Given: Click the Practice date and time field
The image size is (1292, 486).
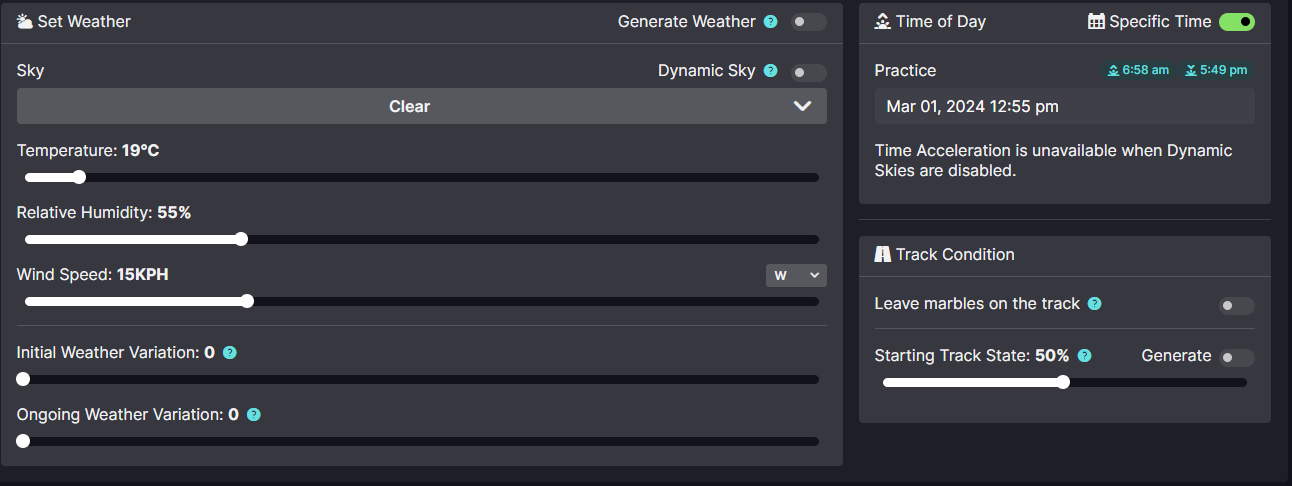Looking at the screenshot, I should pos(1064,106).
